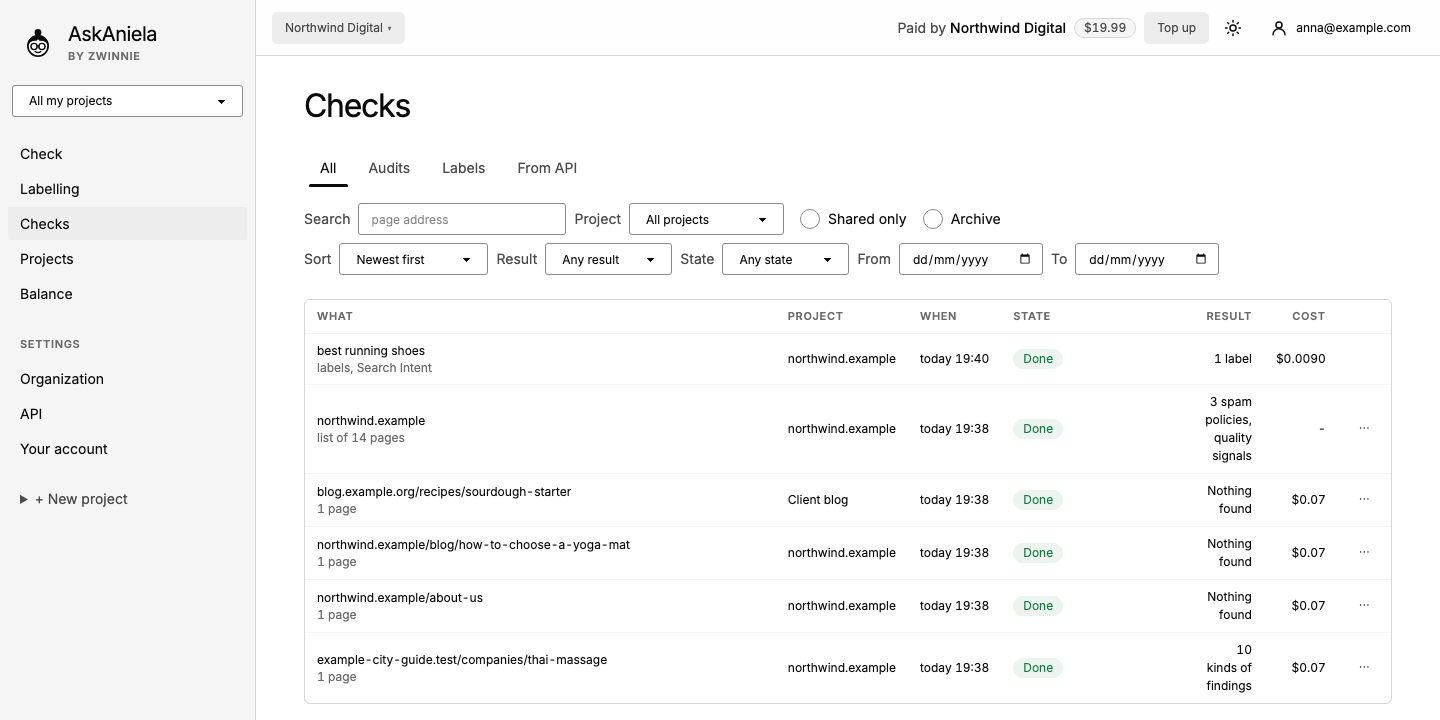Select the Archive radio option
This screenshot has height=720, width=1440.
coord(933,219)
